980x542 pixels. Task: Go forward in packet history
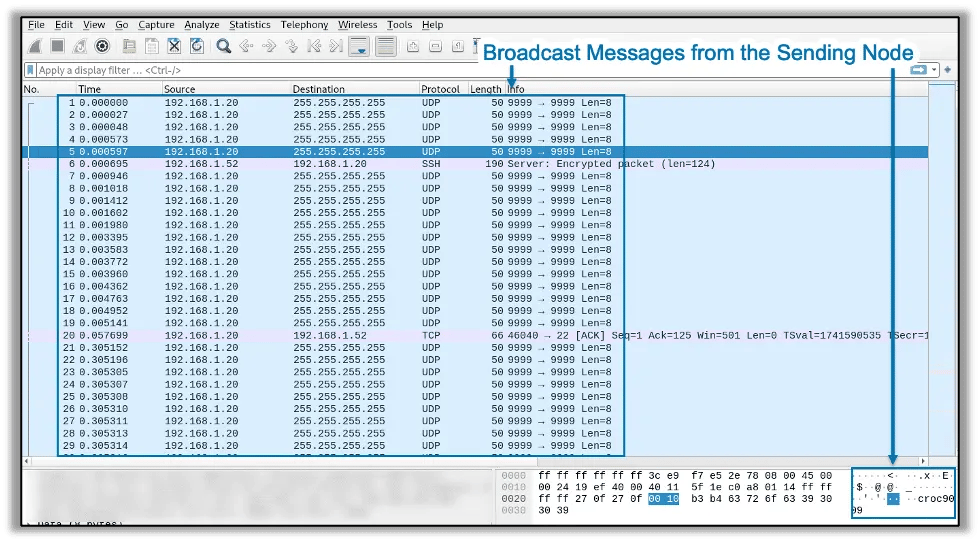click(x=269, y=46)
